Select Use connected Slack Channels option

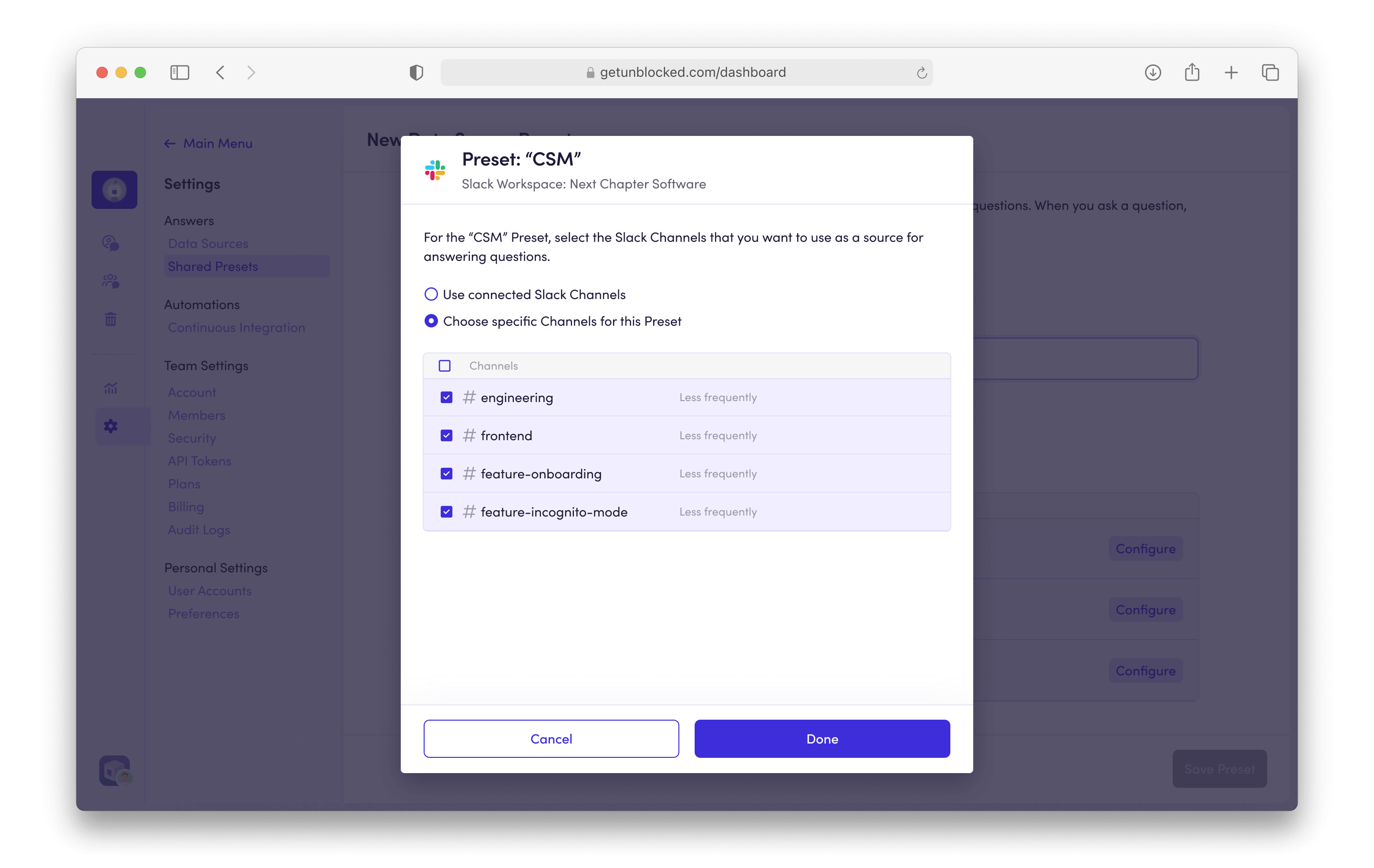(x=431, y=294)
